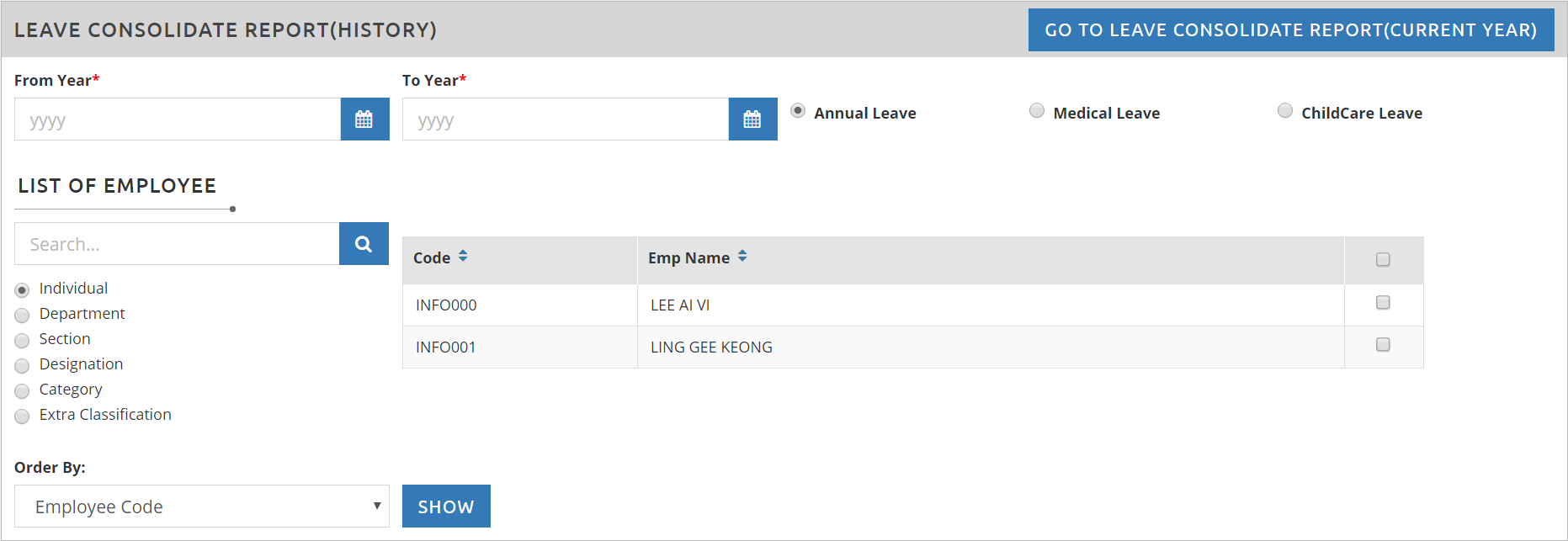This screenshot has width=1568, height=541.
Task: Choose the Designation filter option
Action: 23,366
